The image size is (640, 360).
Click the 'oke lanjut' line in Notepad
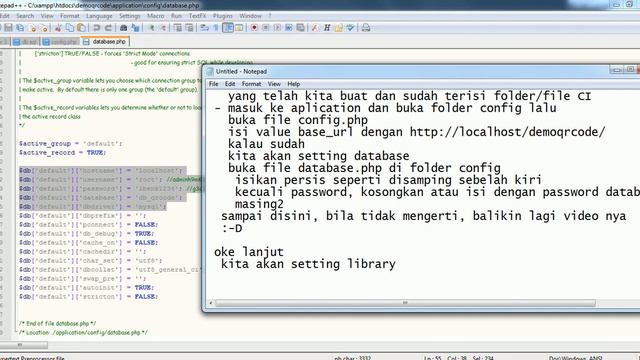249,252
